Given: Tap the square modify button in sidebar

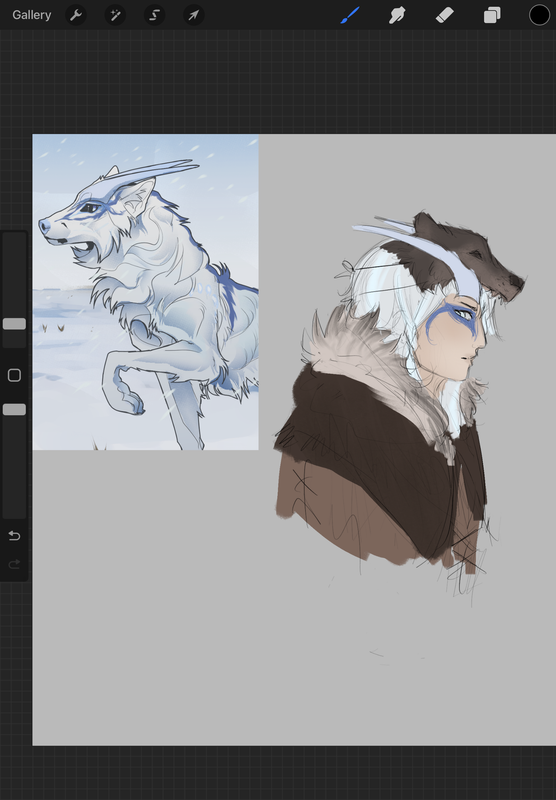Looking at the screenshot, I should (x=14, y=376).
